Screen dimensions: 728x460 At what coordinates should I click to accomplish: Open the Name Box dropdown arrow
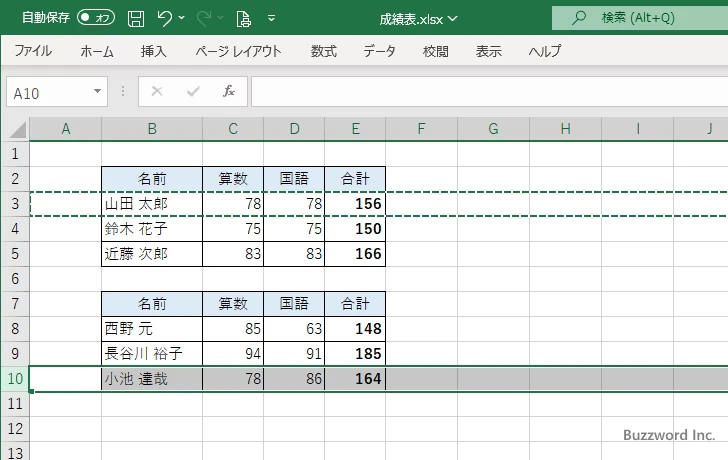pyautogui.click(x=98, y=91)
